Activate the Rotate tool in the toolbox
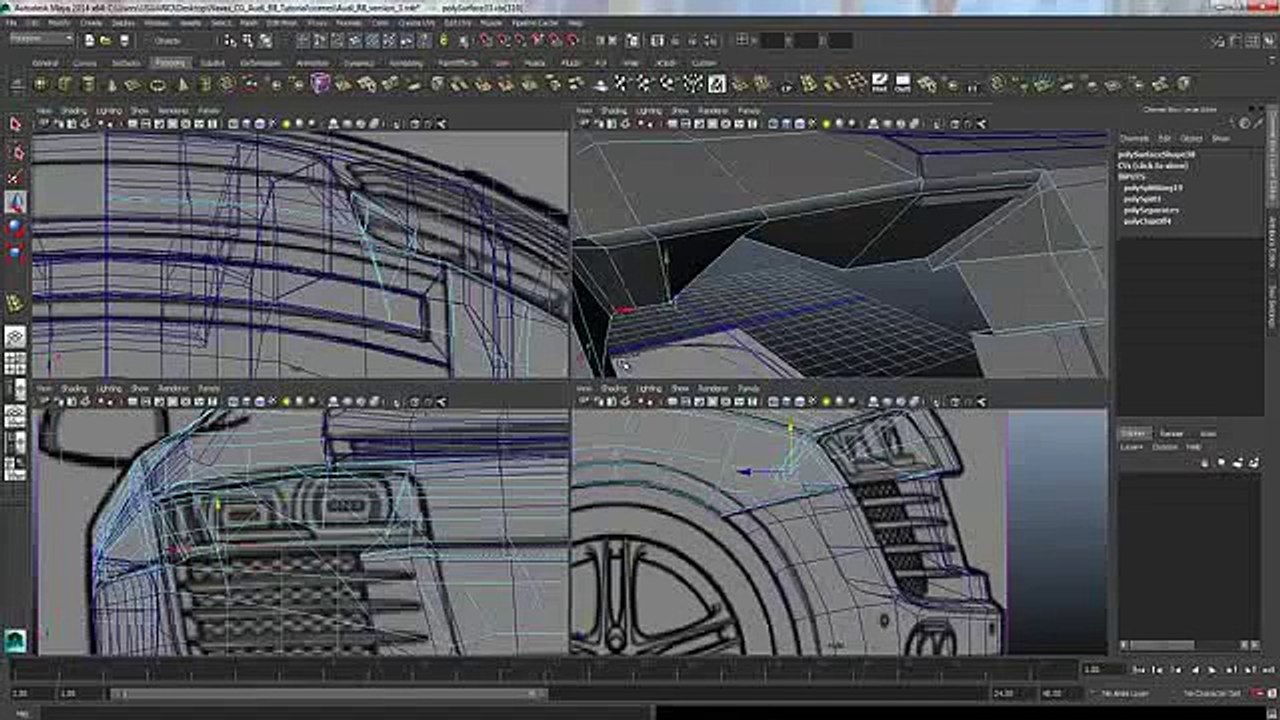Viewport: 1280px width, 720px height. pyautogui.click(x=15, y=227)
